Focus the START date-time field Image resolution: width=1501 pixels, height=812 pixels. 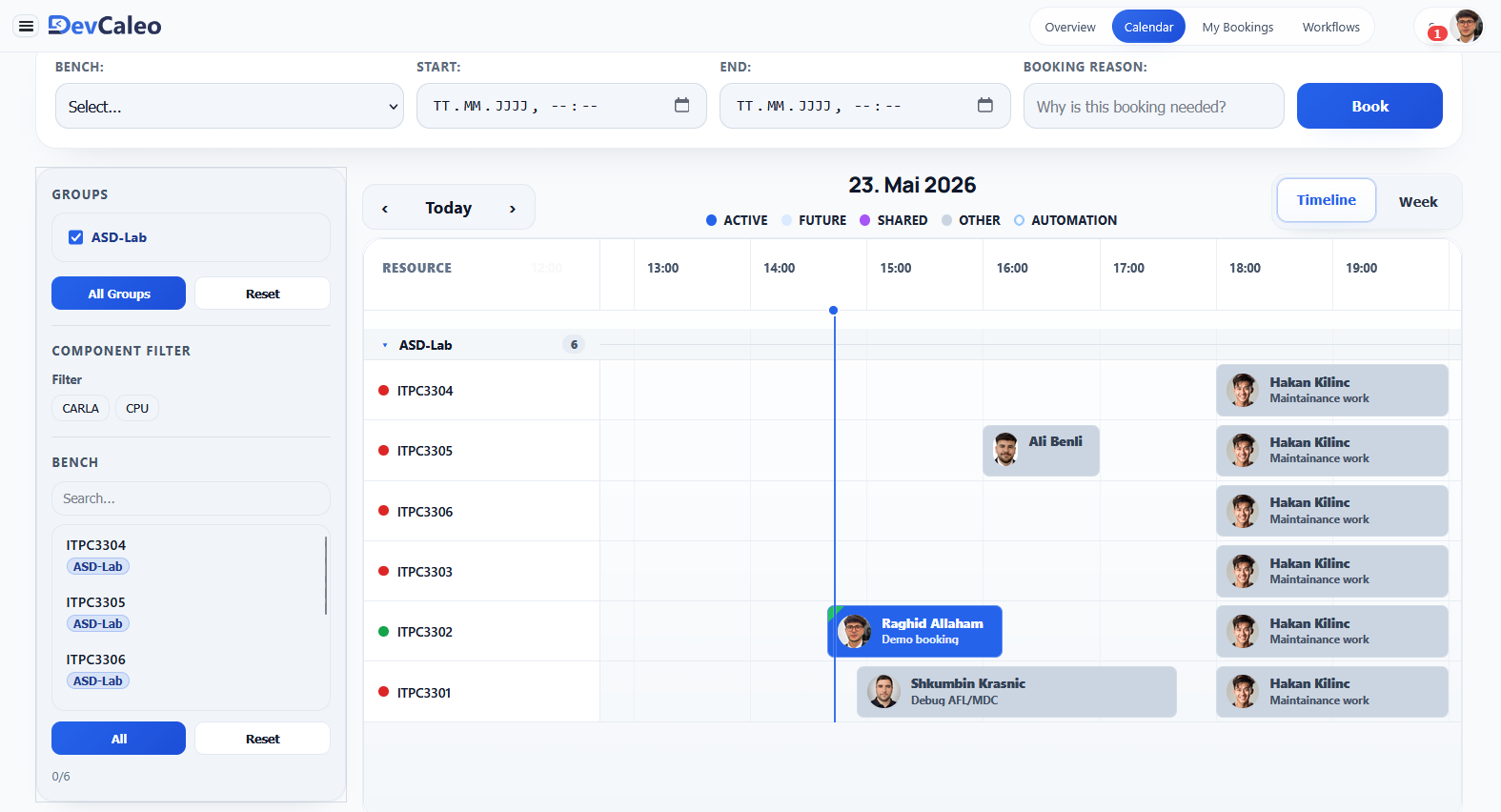561,106
